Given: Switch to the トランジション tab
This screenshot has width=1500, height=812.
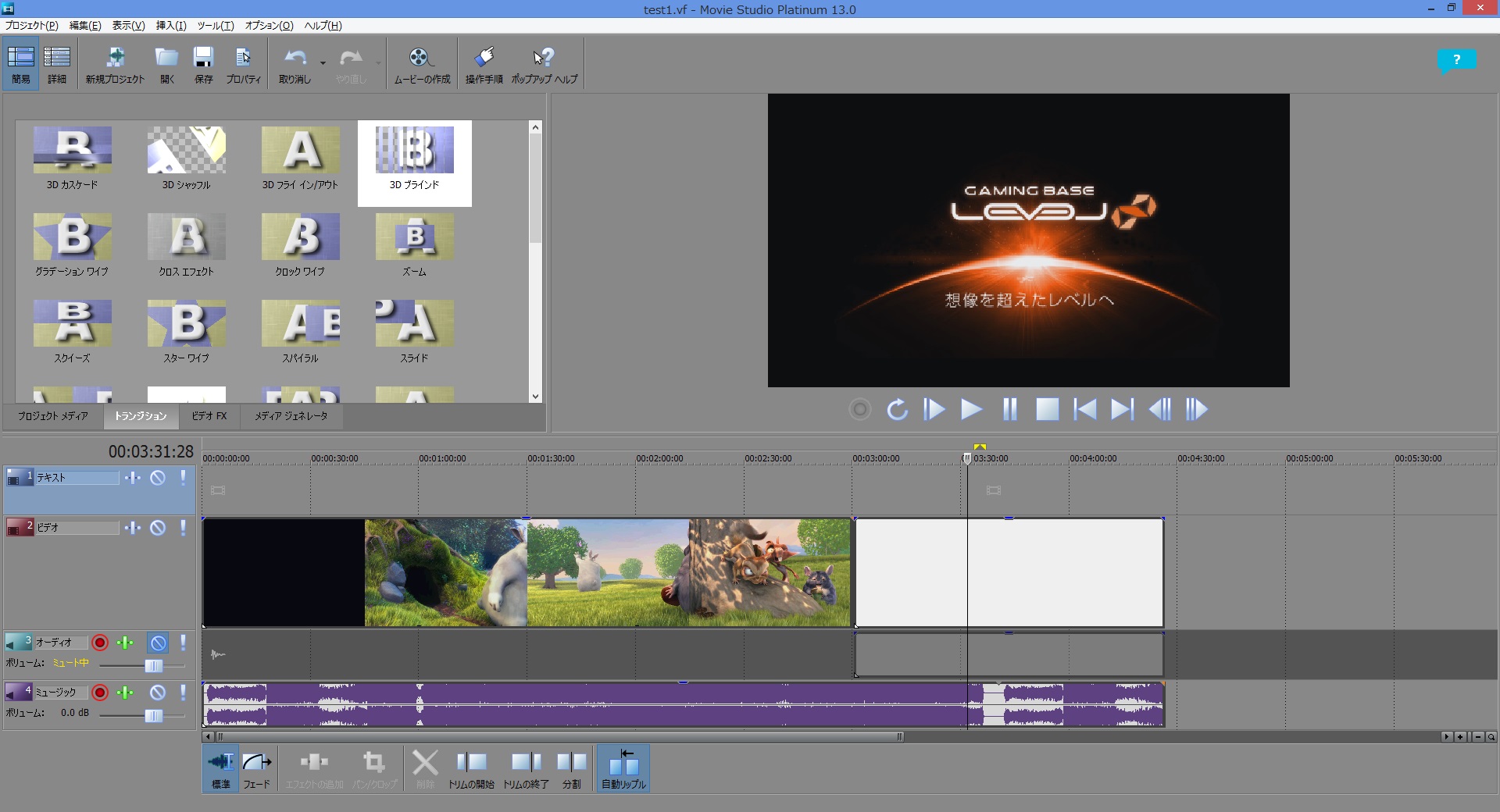Looking at the screenshot, I should pos(141,416).
